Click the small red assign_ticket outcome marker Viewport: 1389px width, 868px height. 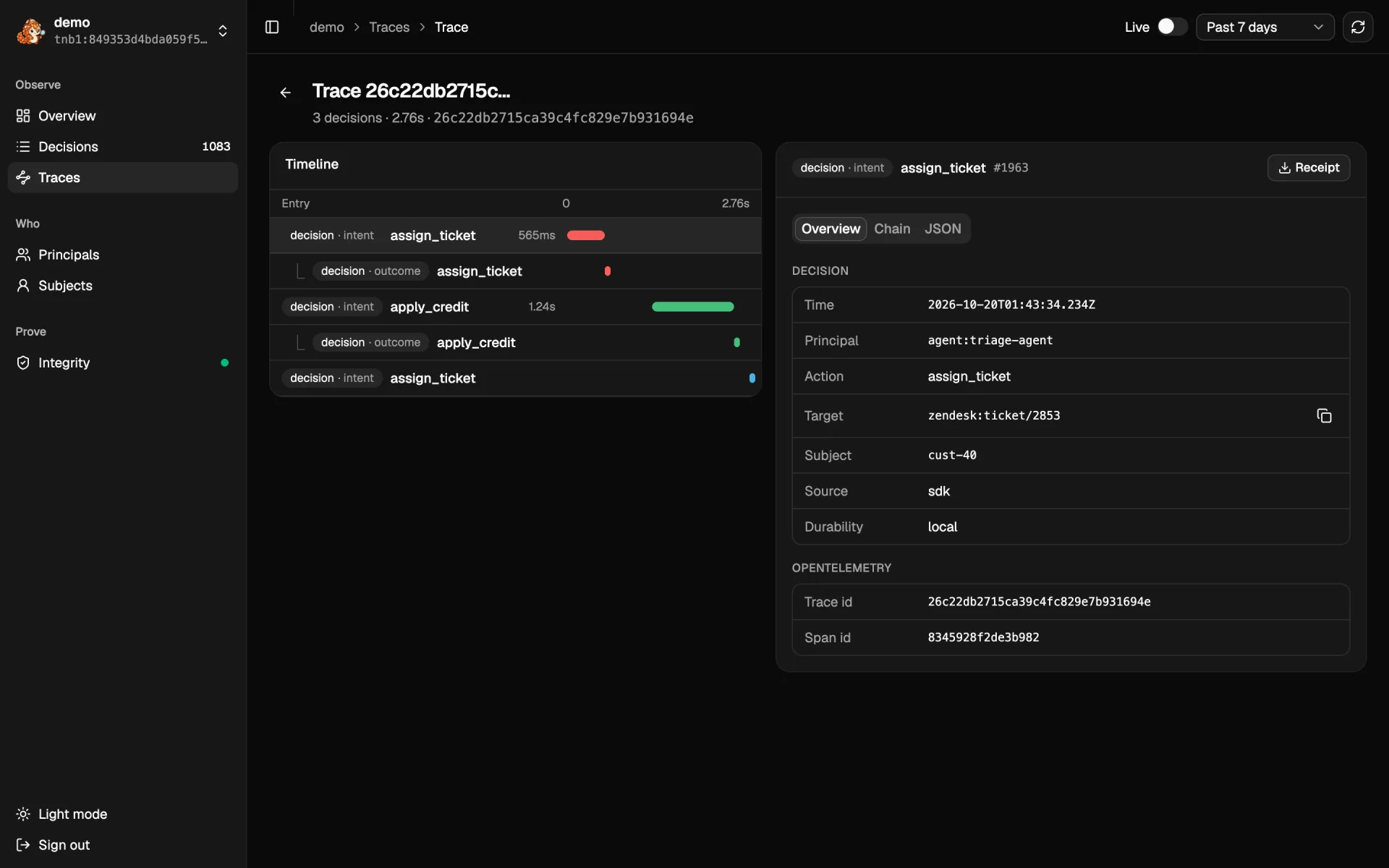pyautogui.click(x=608, y=271)
